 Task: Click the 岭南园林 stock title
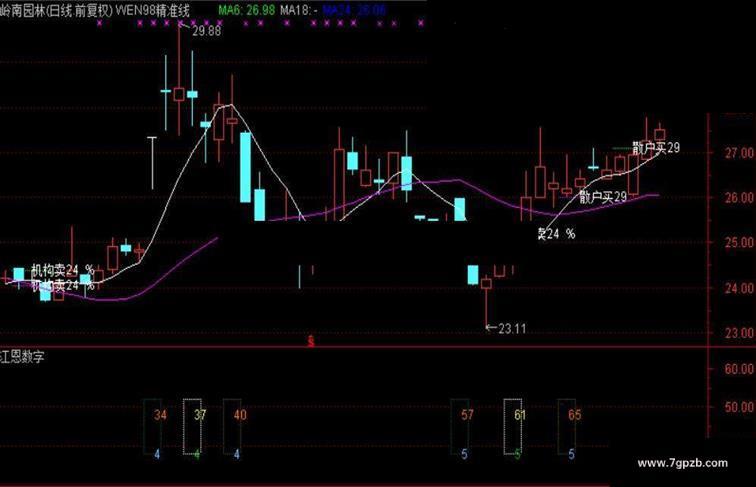click(23, 10)
